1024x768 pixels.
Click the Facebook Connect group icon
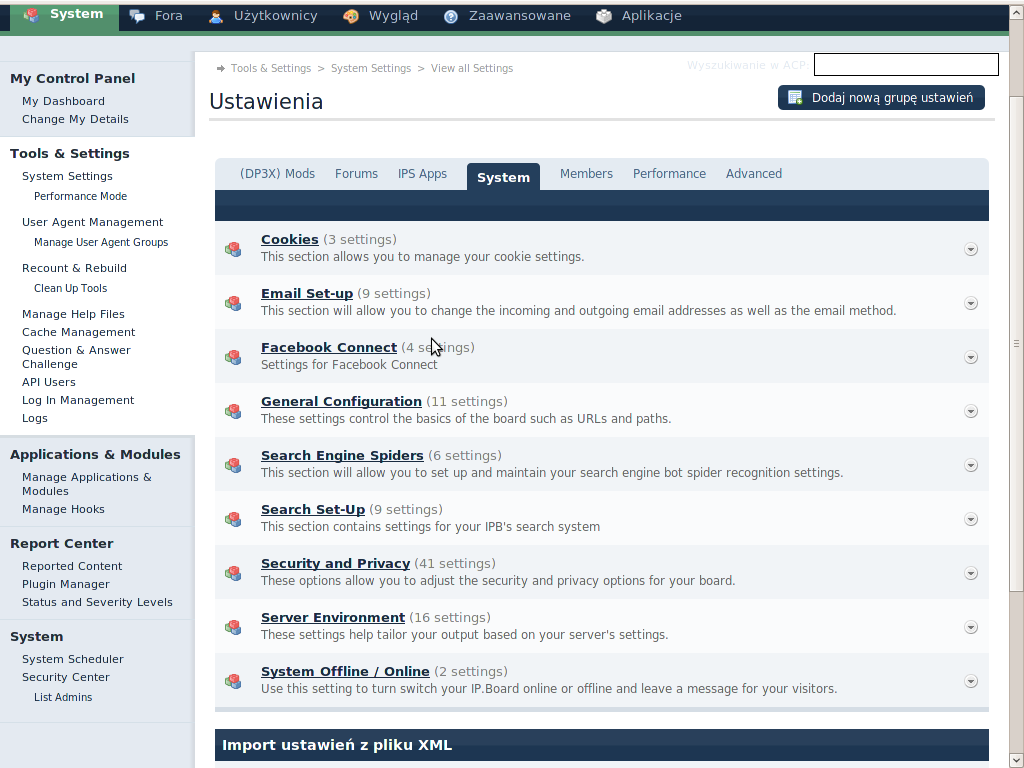coord(233,357)
